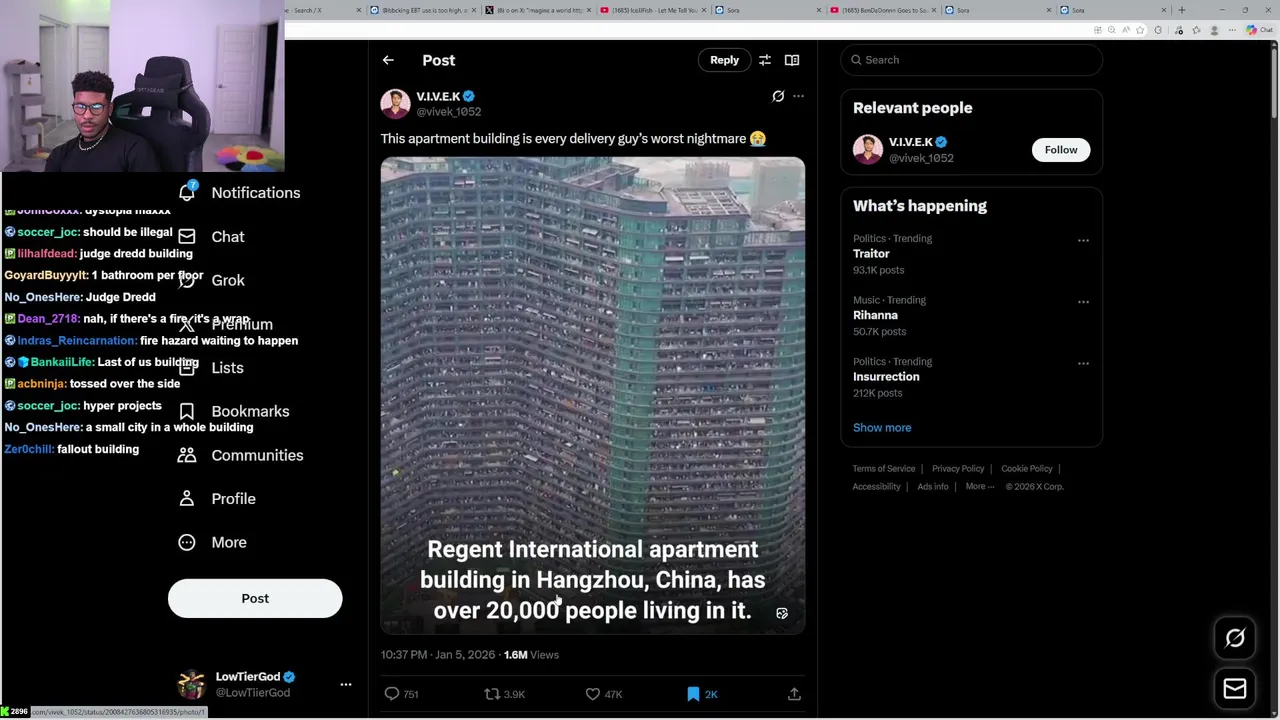Click the 10:37 PM Jan 5, 2026 timestamp
The image size is (1280, 720).
click(438, 654)
